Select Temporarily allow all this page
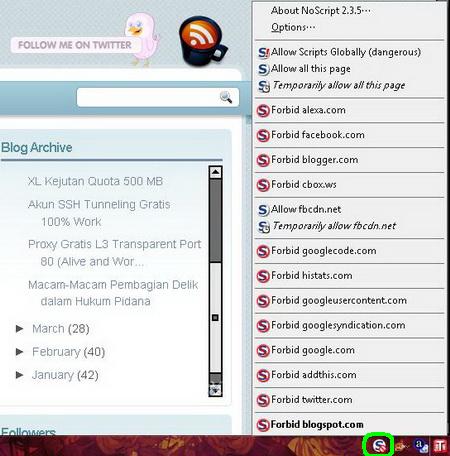 [x=349, y=86]
